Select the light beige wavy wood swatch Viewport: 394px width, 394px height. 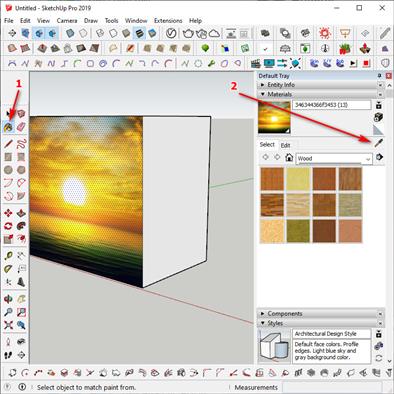(298, 205)
